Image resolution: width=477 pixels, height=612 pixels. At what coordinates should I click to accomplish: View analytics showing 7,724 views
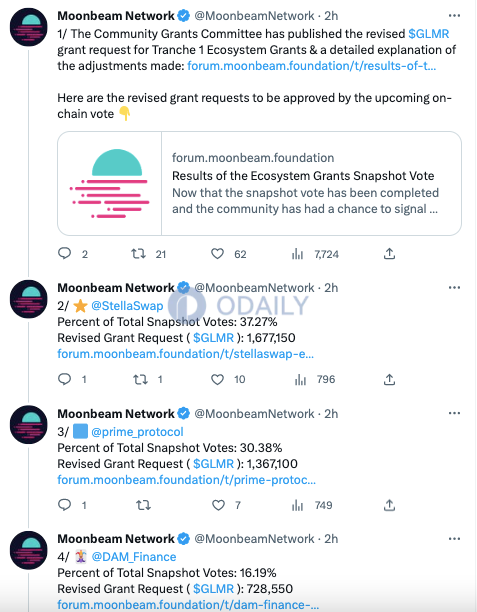tap(315, 254)
